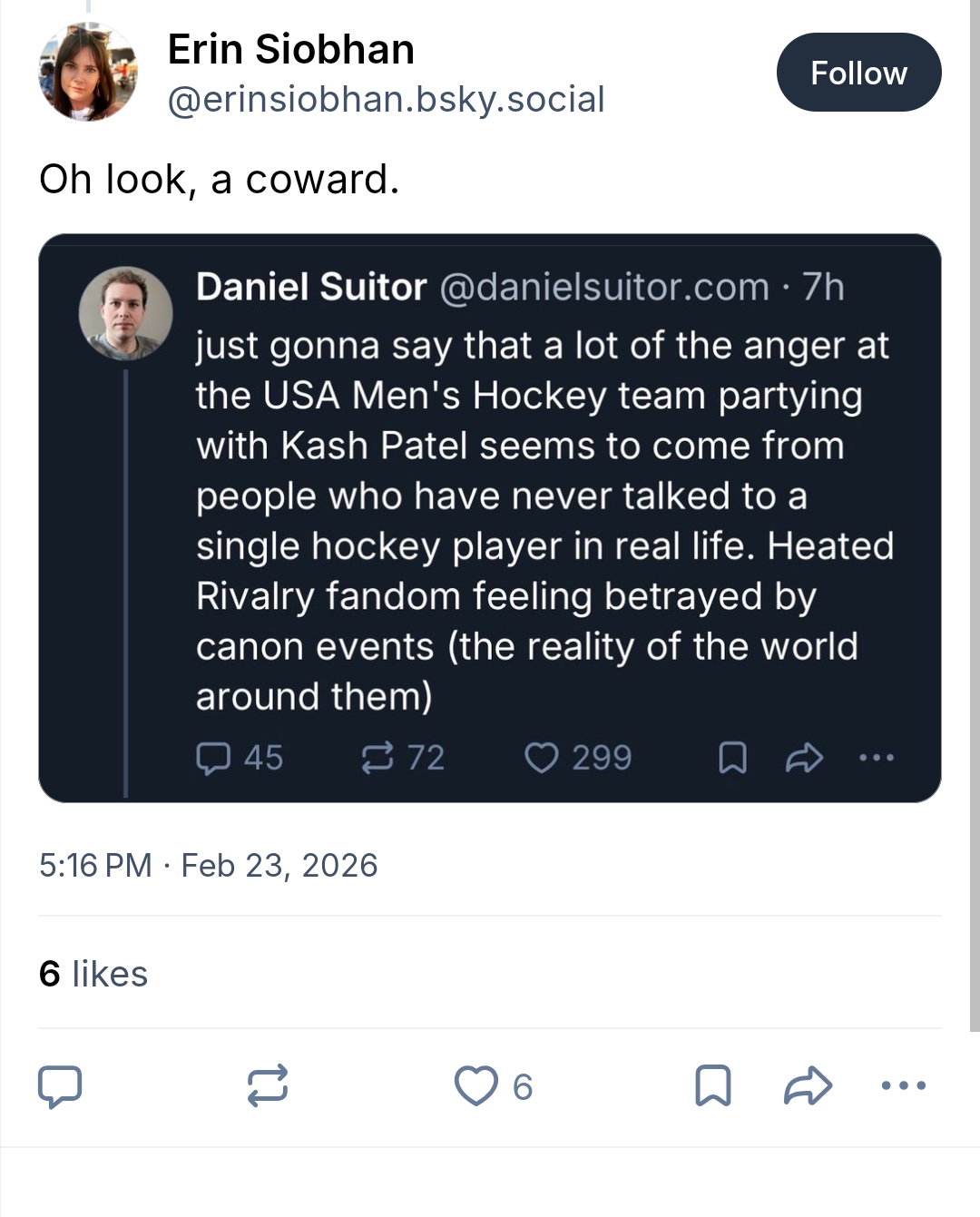Open the Erin Siobhan display name link

[290, 49]
